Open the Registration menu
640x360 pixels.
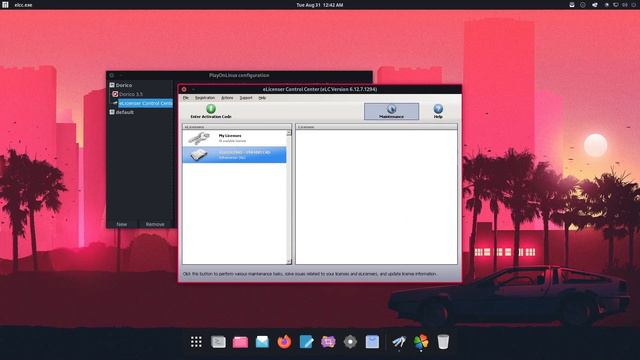pos(205,98)
